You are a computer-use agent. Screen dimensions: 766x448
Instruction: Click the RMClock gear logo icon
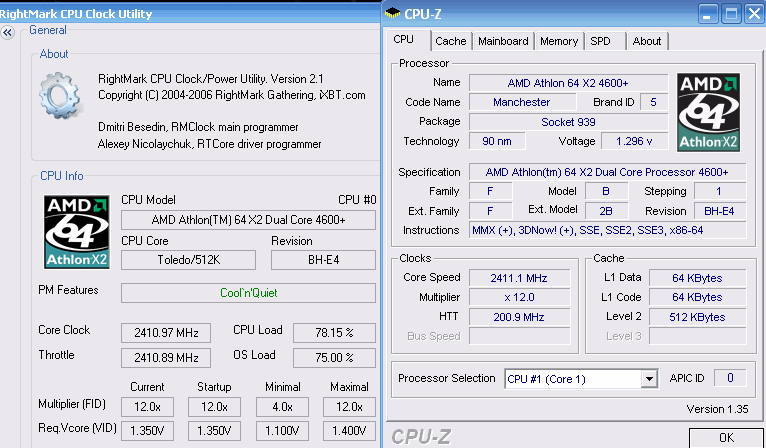coord(59,95)
